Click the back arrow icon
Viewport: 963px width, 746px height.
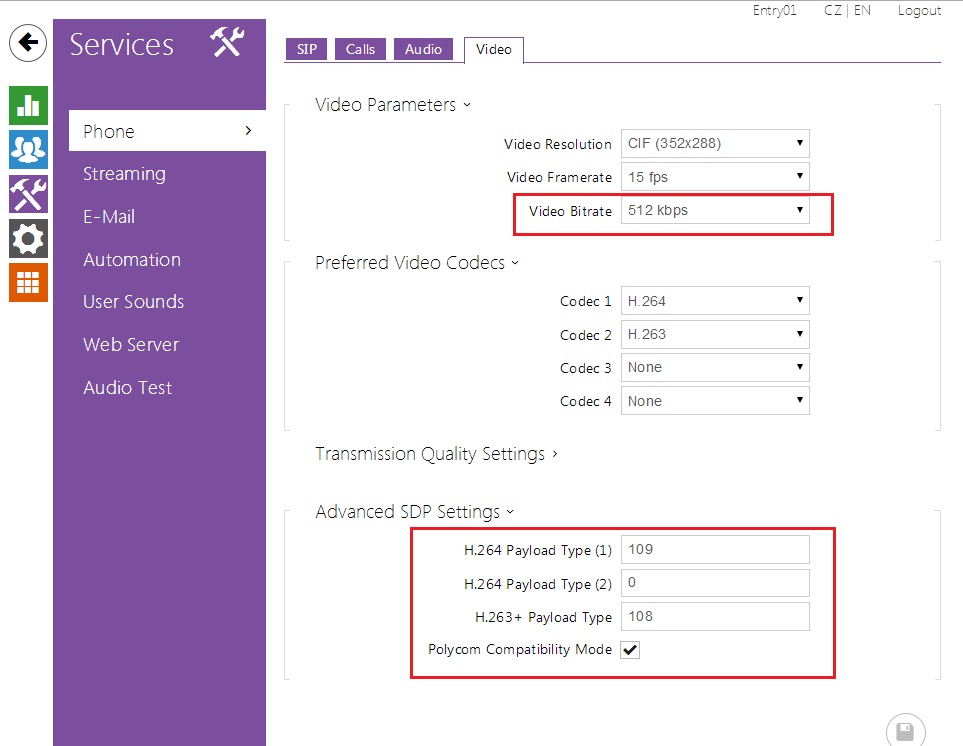(29, 43)
